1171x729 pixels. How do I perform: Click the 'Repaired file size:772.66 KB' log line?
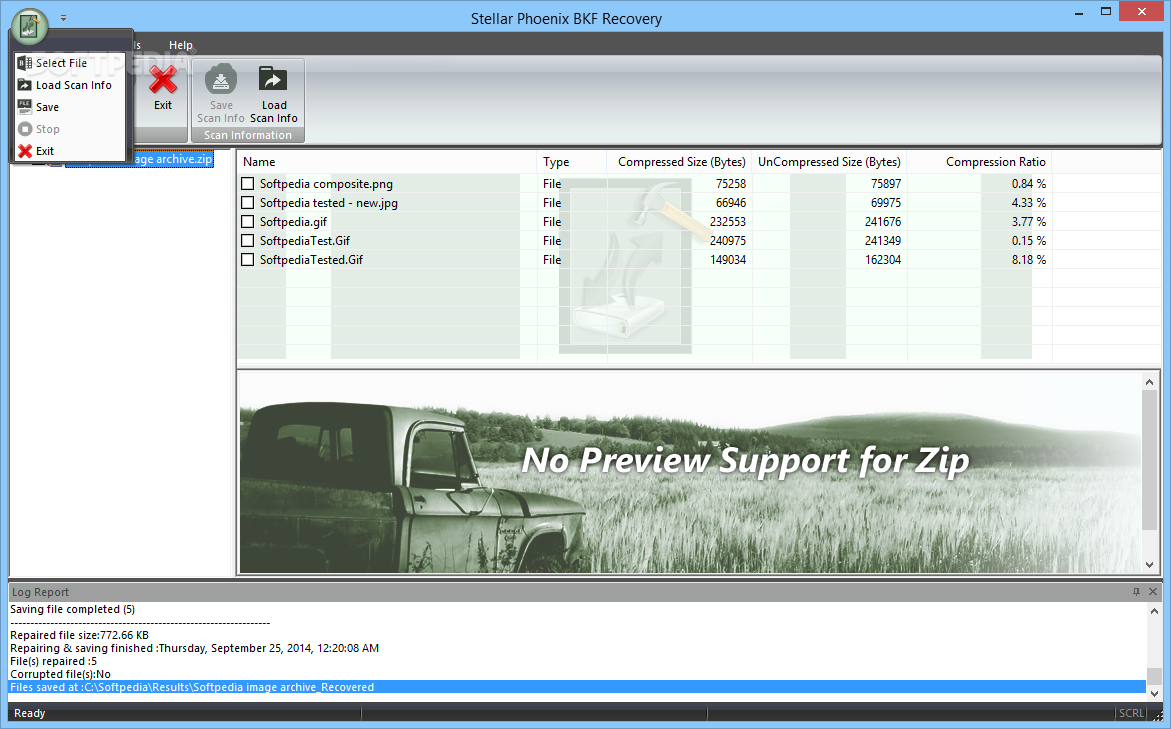(79, 636)
